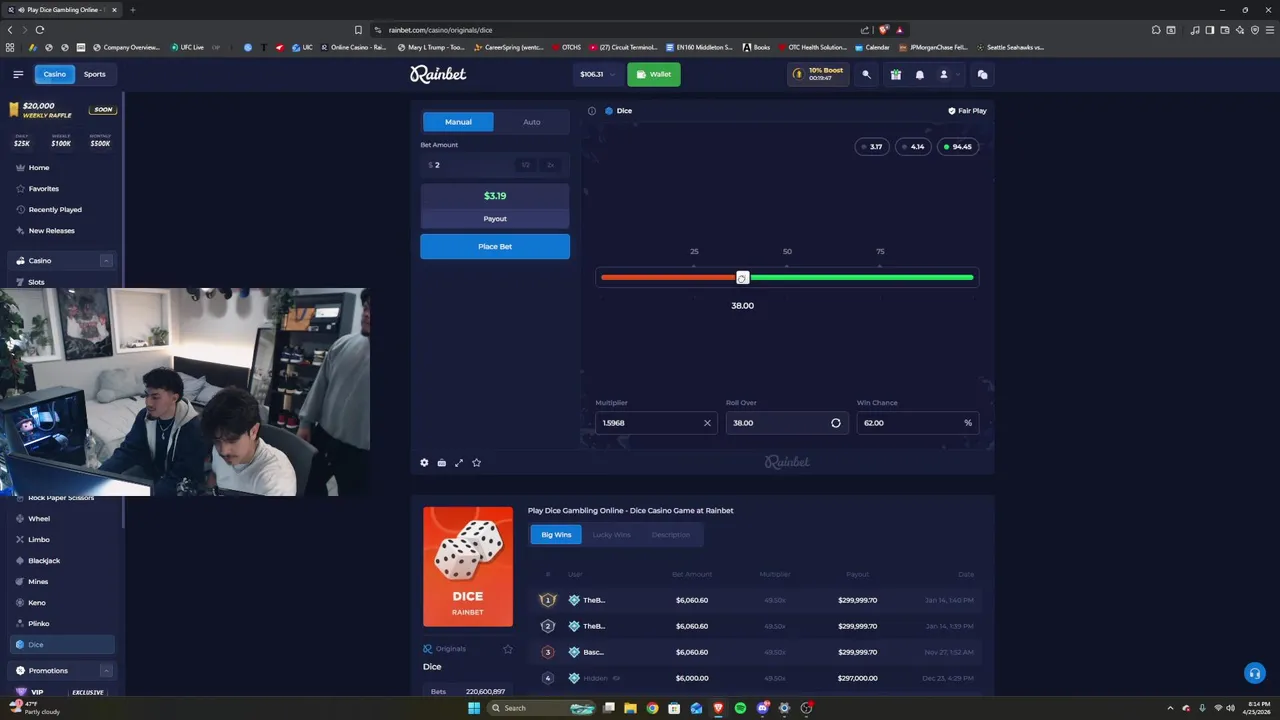This screenshot has height=720, width=1280.
Task: Halve the bet with 1/2 button
Action: (x=525, y=165)
